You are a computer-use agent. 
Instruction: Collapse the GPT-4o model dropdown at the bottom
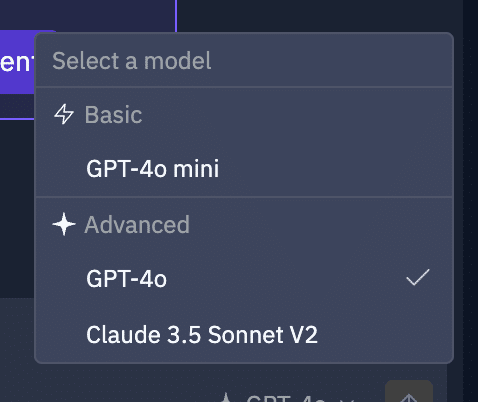coord(287,398)
